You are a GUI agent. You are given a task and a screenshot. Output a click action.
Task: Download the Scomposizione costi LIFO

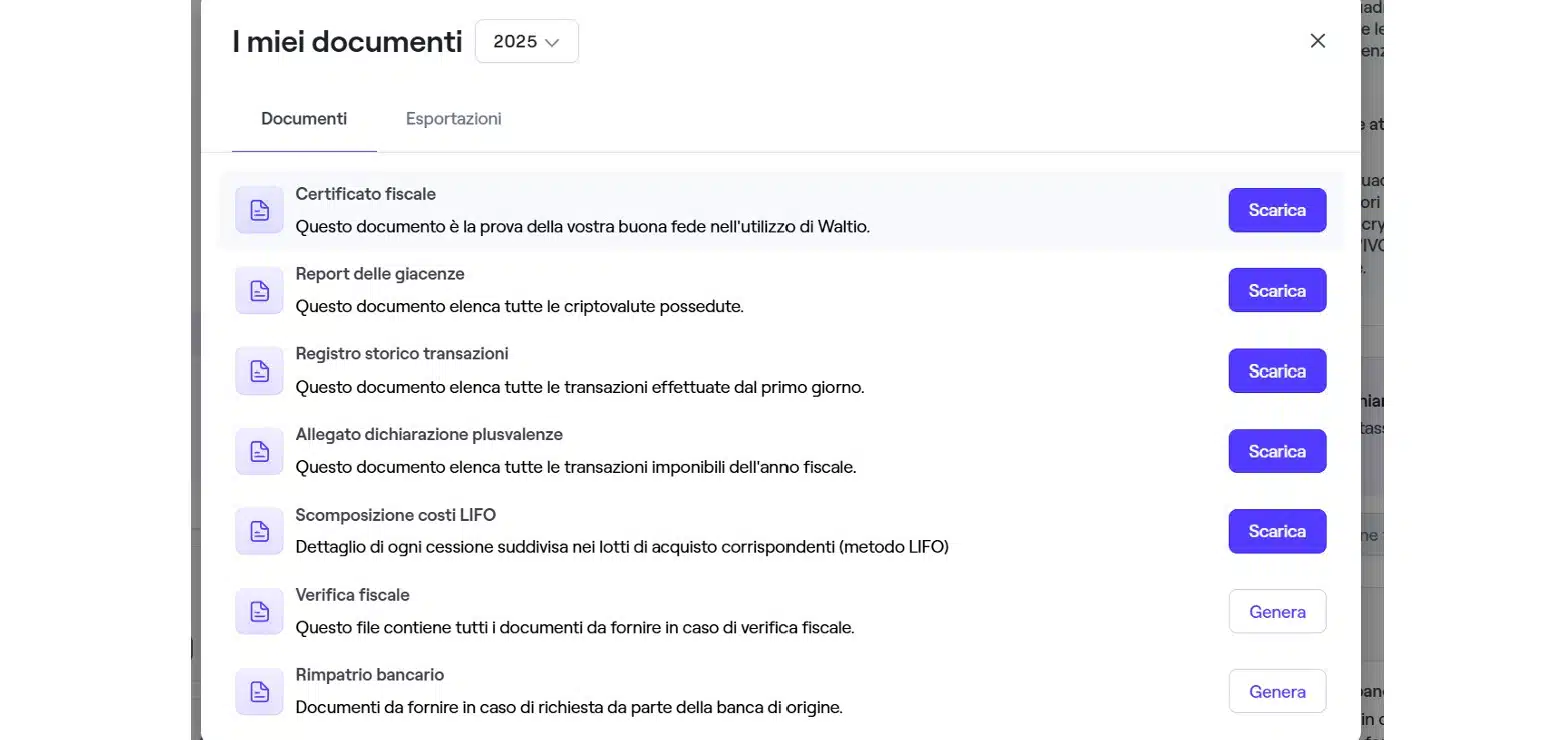(1277, 531)
